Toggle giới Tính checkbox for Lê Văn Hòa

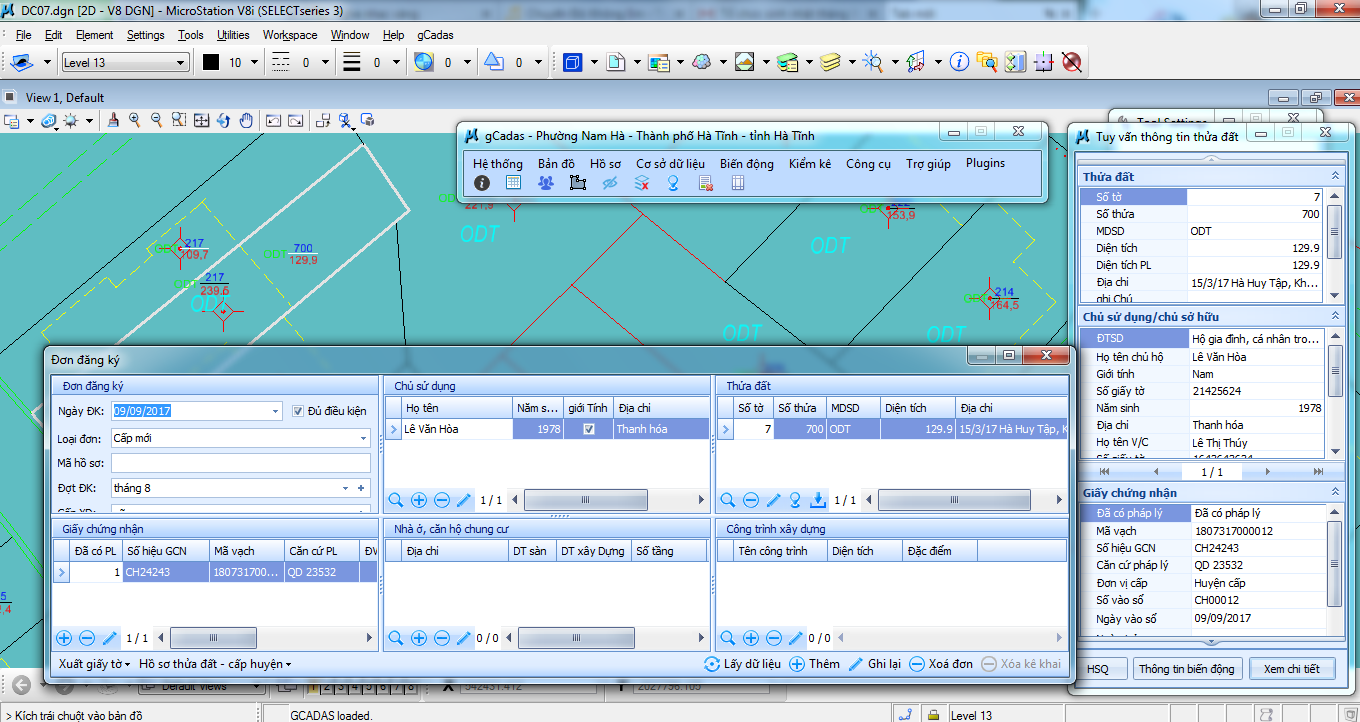pyautogui.click(x=589, y=429)
